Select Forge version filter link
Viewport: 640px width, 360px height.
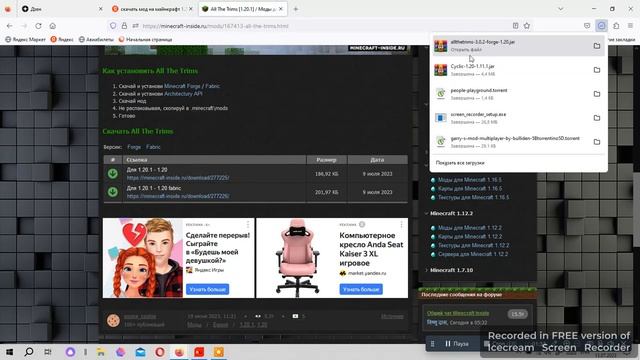[x=134, y=147]
